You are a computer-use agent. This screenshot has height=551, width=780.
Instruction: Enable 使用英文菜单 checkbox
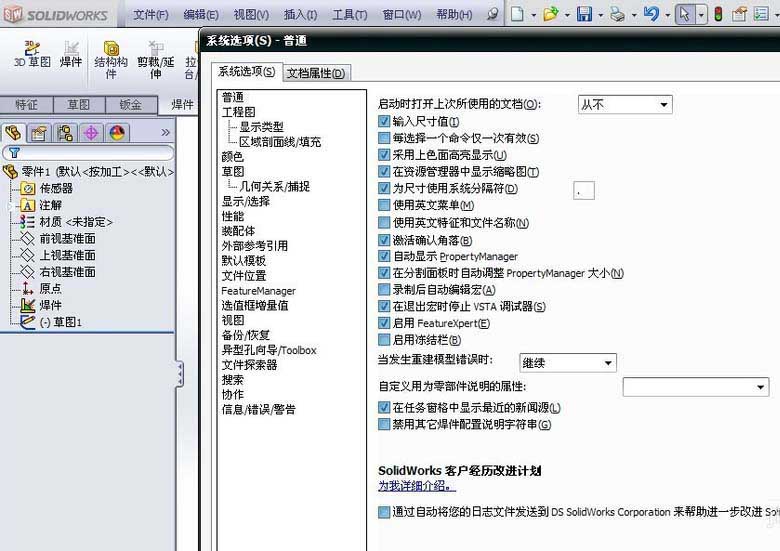(x=384, y=205)
